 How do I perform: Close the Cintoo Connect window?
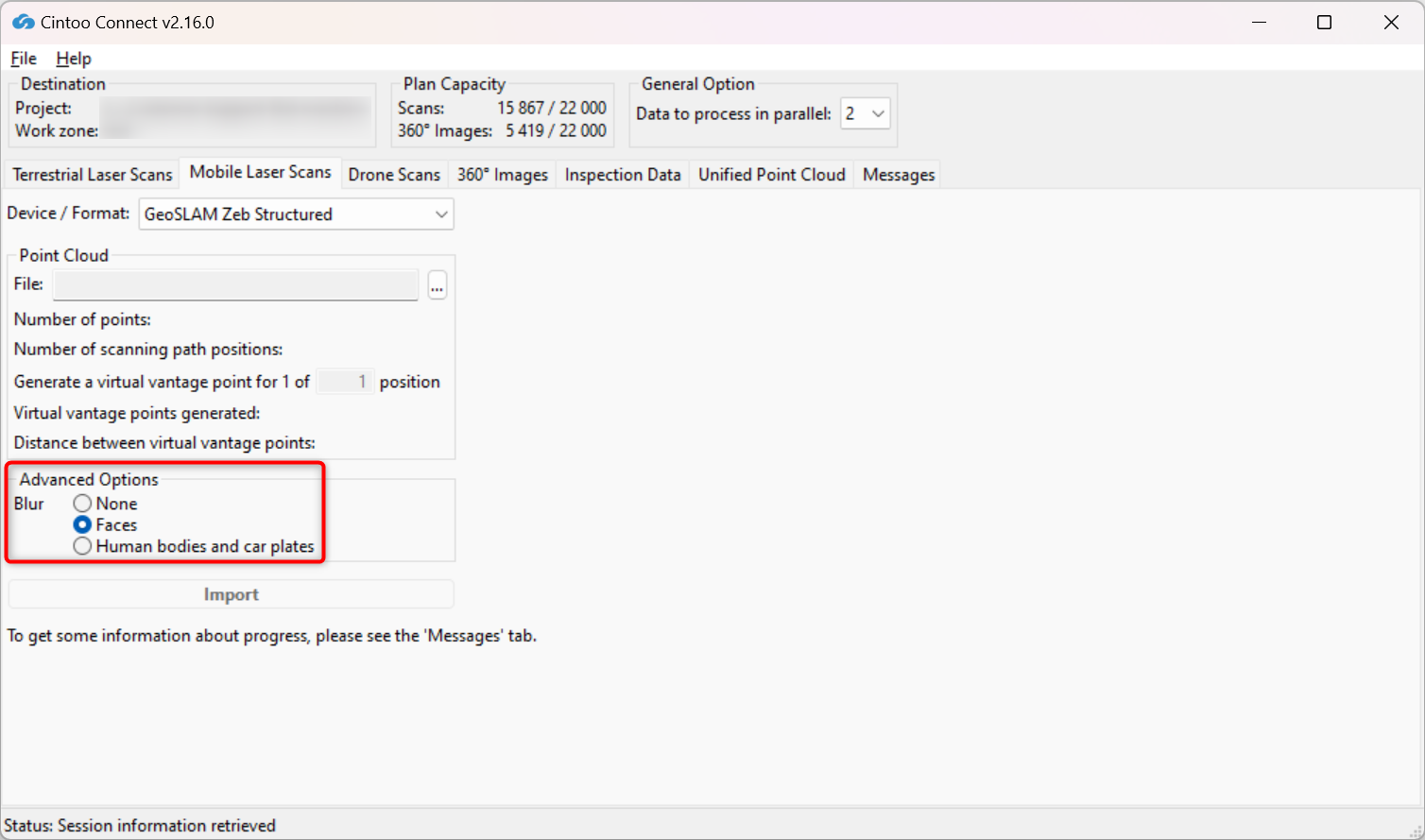point(1391,22)
